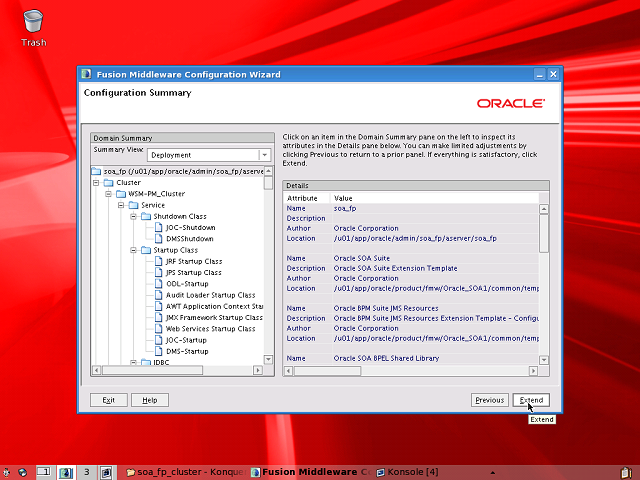Click the Details pane vertical scrollbar thumb
The width and height of the screenshot is (640, 480).
[544, 233]
